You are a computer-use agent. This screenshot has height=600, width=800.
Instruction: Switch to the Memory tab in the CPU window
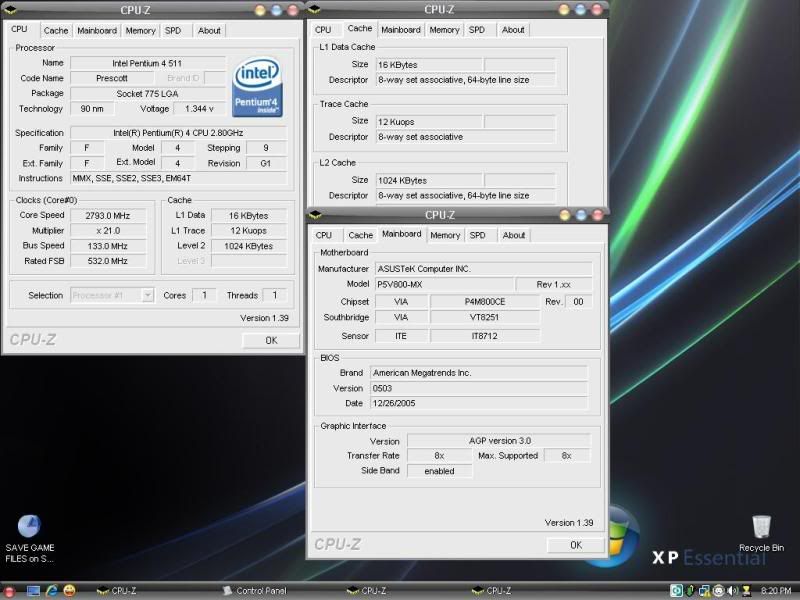(x=140, y=30)
